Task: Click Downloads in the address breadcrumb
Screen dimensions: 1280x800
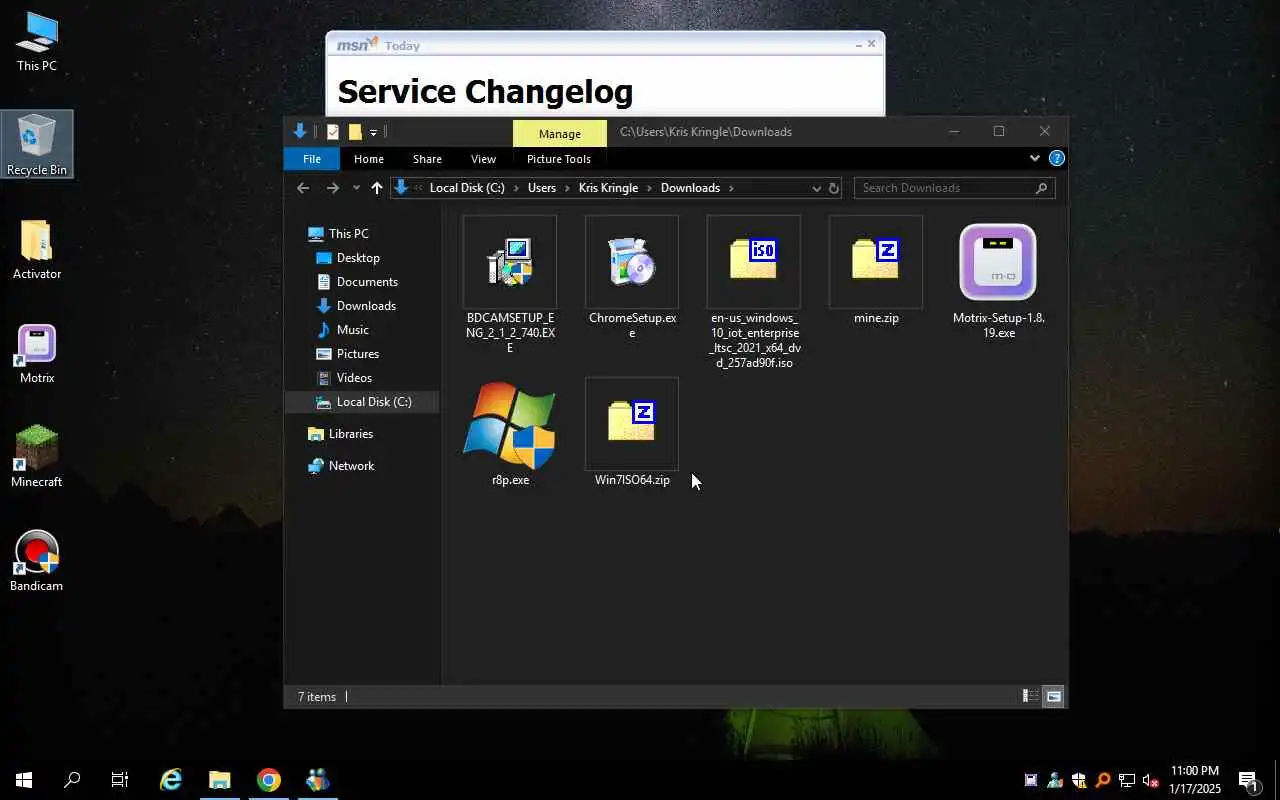Action: 690,188
